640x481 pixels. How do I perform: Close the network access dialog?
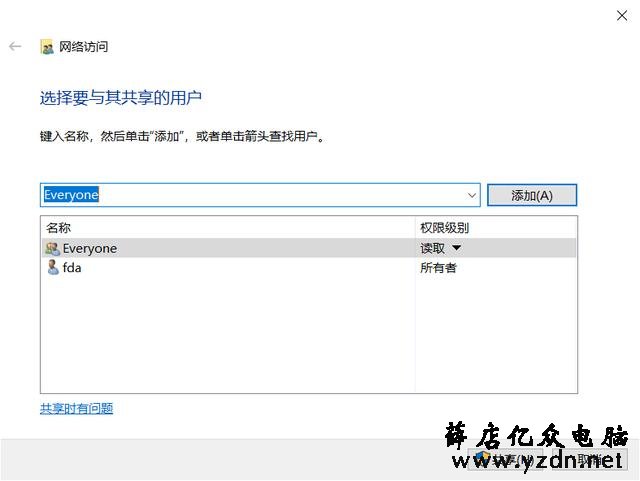(x=622, y=16)
